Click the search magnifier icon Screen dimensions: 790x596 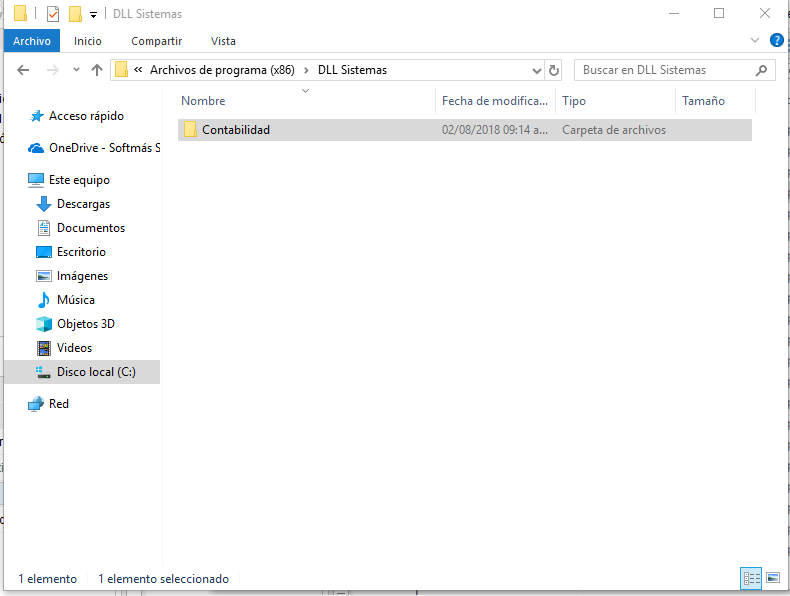click(762, 70)
